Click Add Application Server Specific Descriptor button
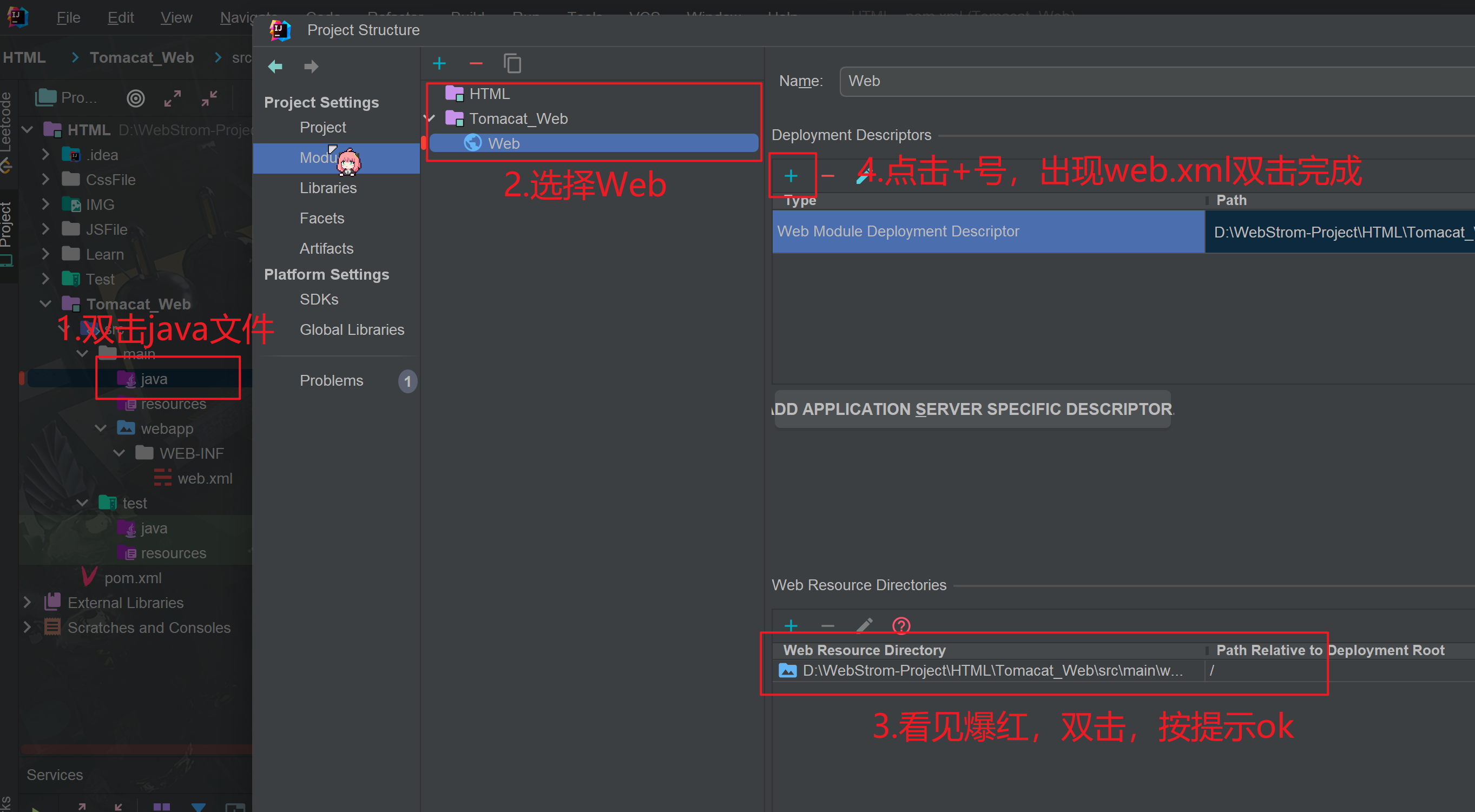Screen dimensions: 1475x812 972,409
